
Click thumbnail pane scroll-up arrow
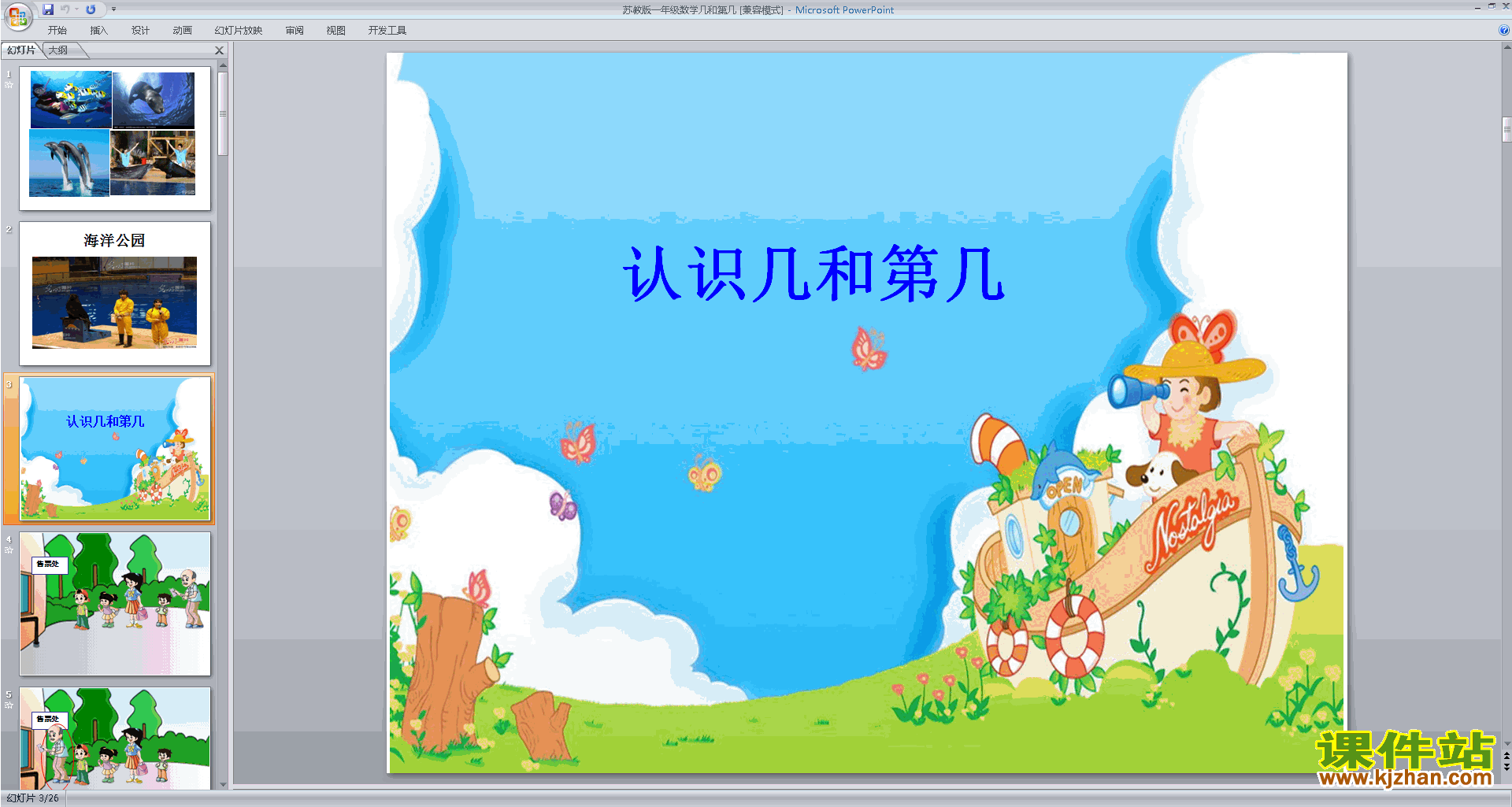[x=223, y=65]
